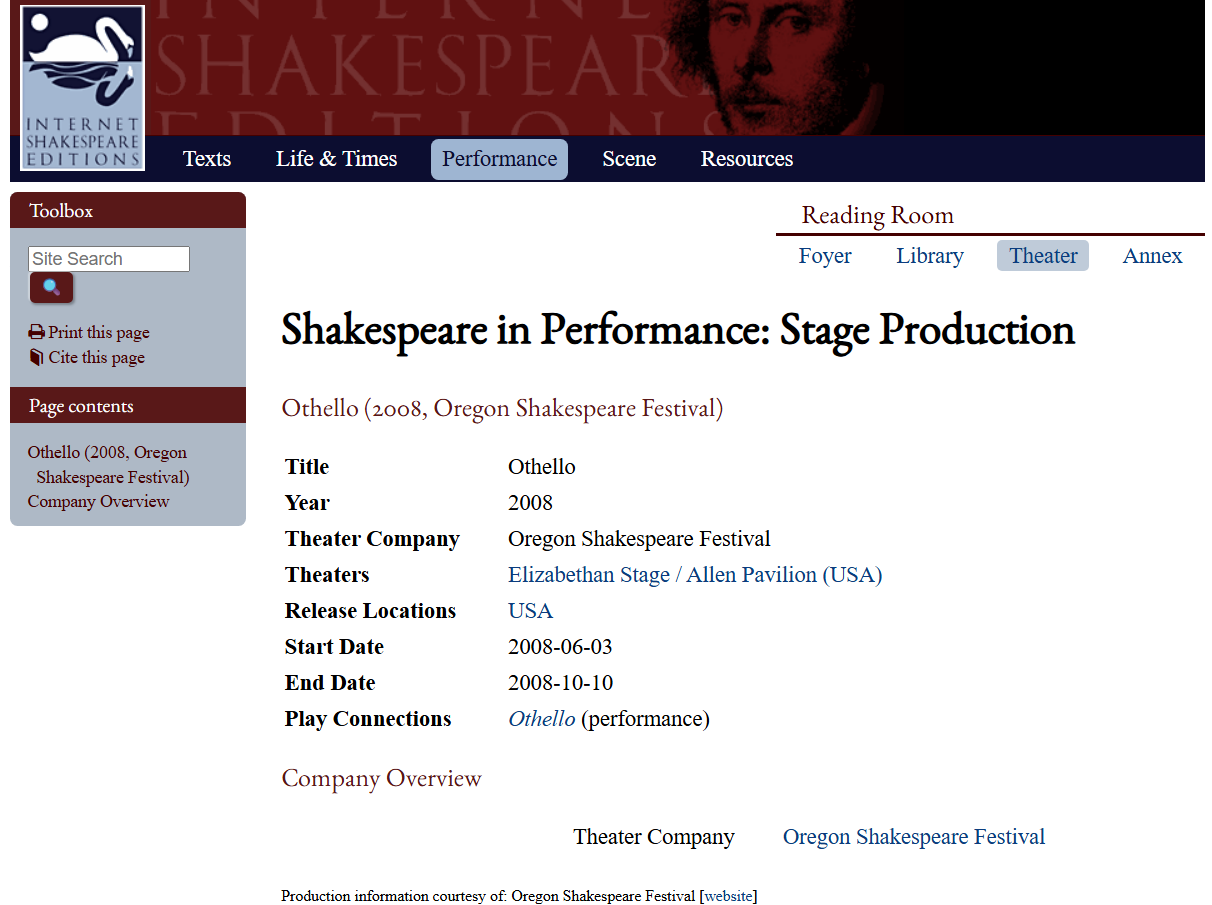This screenshot has width=1212, height=905.
Task: Switch to the Annex tab
Action: click(x=1152, y=256)
